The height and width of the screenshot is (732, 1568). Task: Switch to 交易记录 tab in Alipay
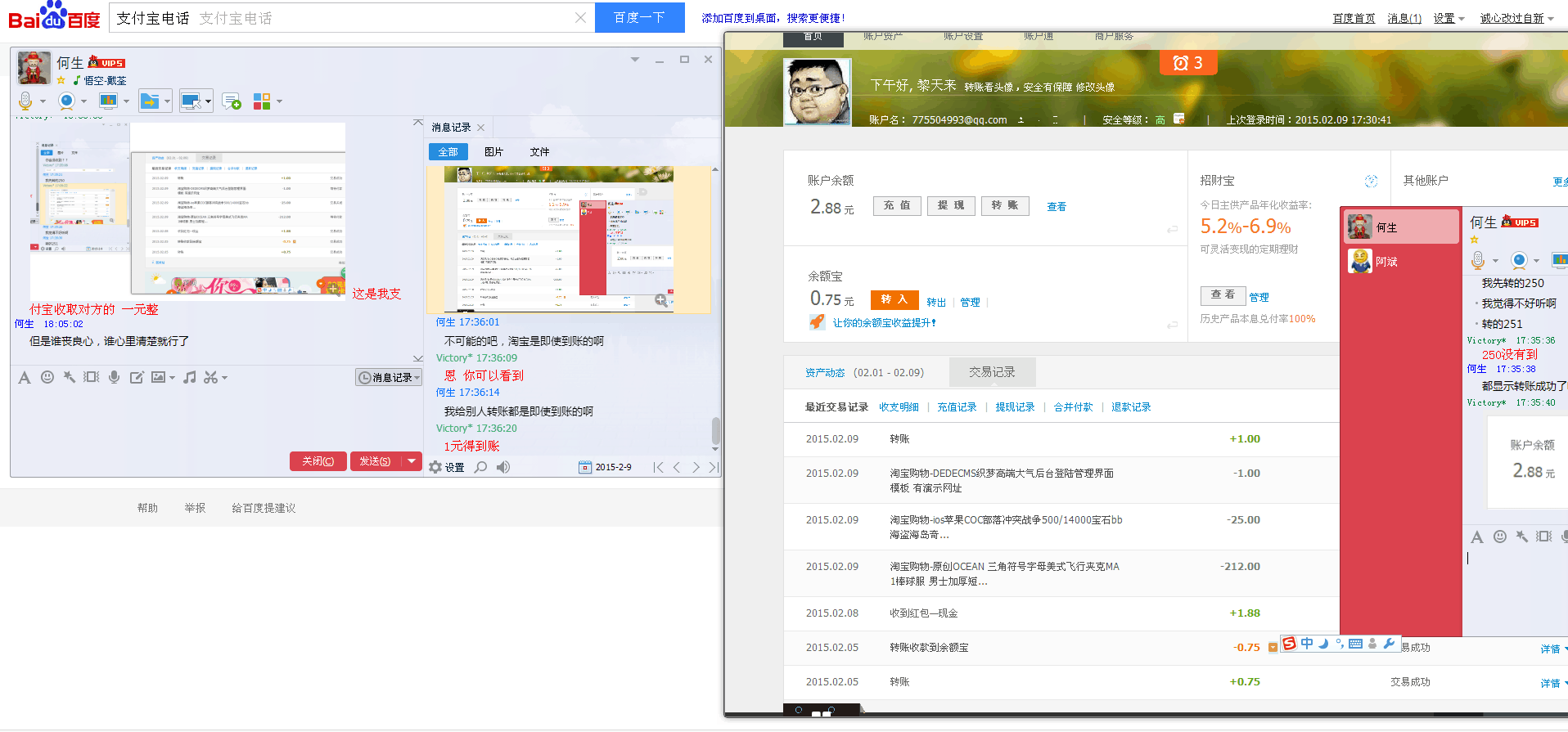click(992, 372)
